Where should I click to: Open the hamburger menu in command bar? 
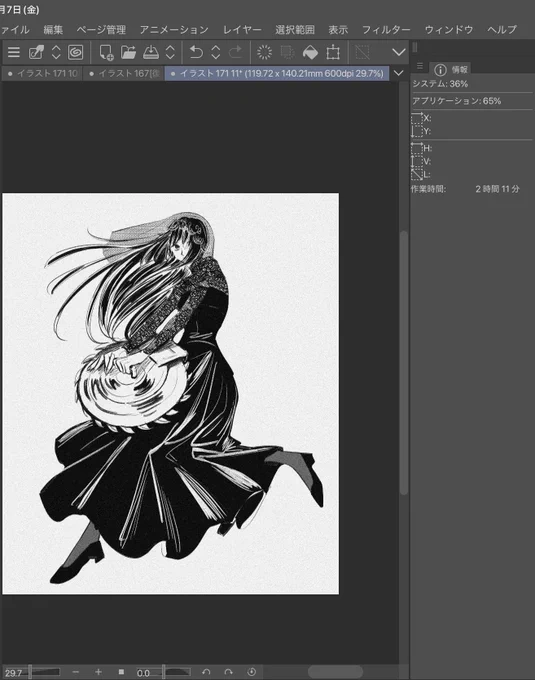pyautogui.click(x=14, y=52)
